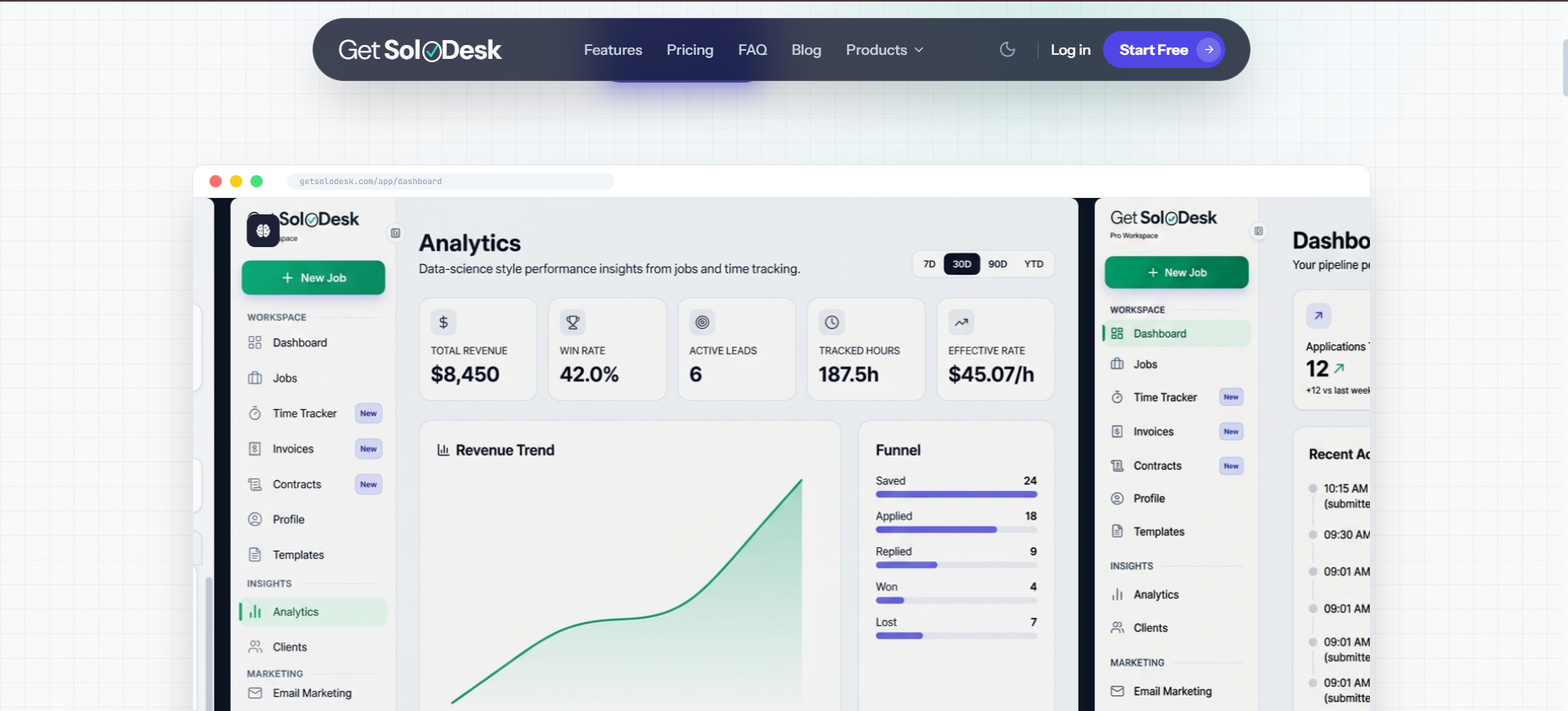Click Invoices icon in Analytics window sidebar
Viewport: 1568px width, 711px height.
(255, 448)
